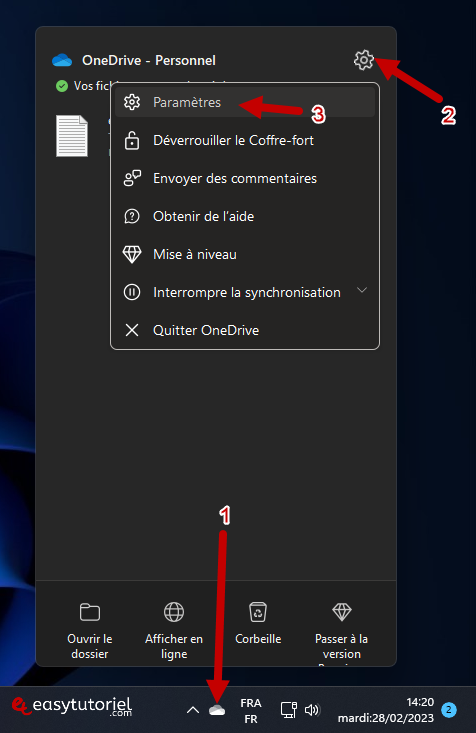Select Mise à niveau entry
476x733 pixels.
pyautogui.click(x=245, y=254)
